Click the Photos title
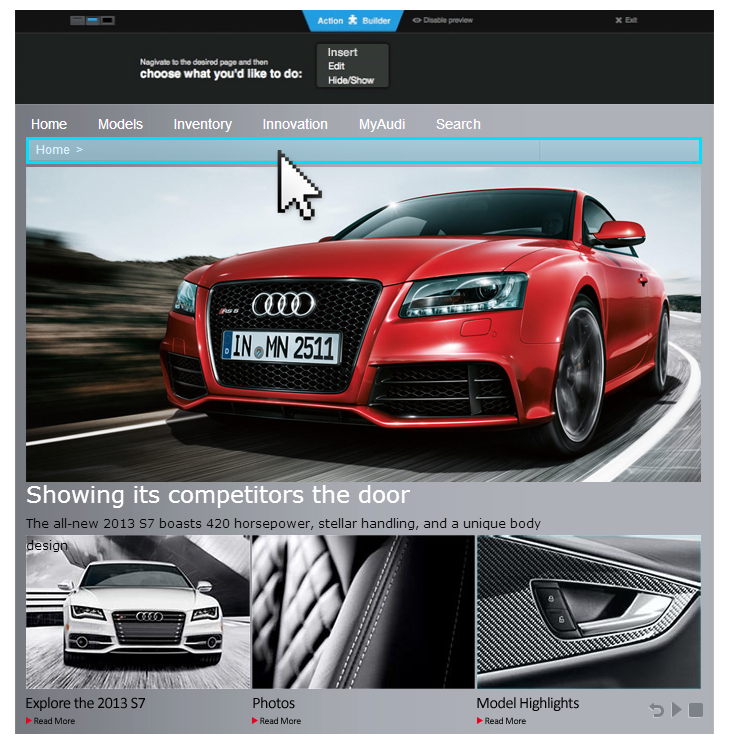Image resolution: width=733 pixels, height=739 pixels. tap(273, 703)
